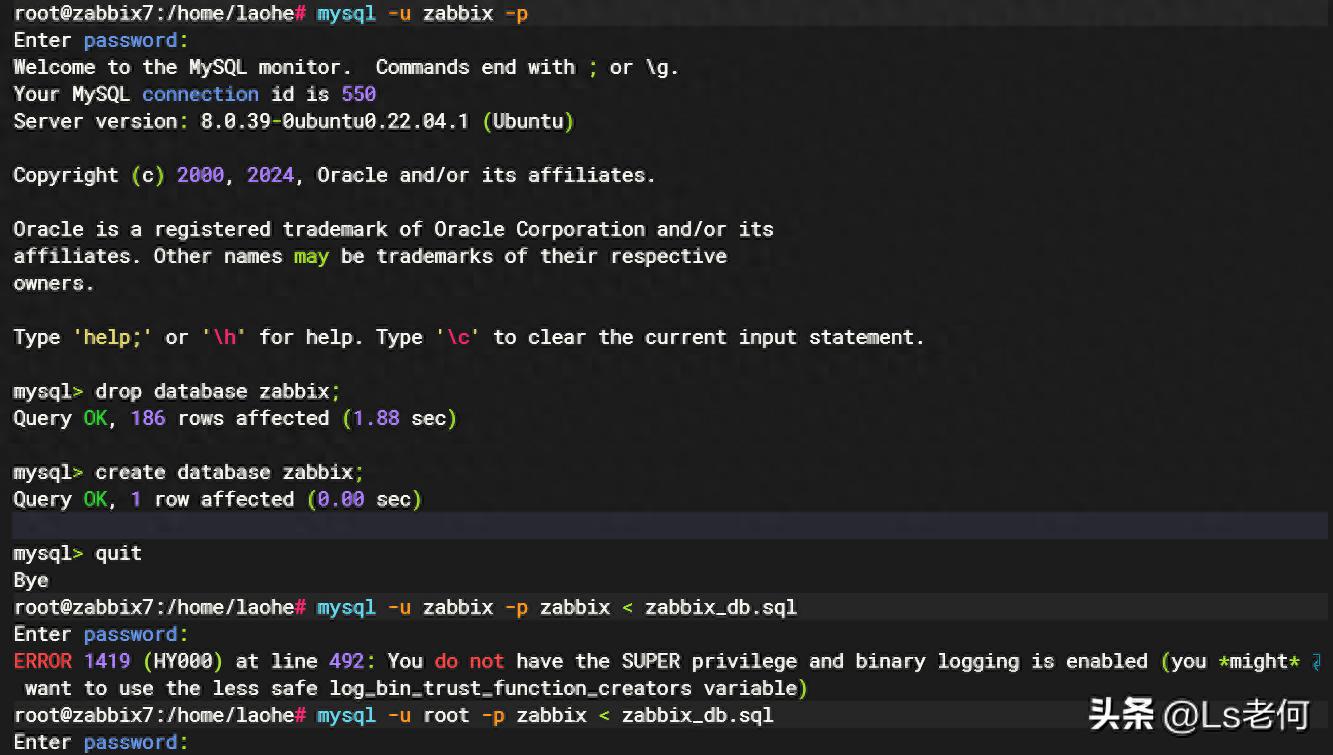Click the 'create database zabbix;' statement

point(230,472)
